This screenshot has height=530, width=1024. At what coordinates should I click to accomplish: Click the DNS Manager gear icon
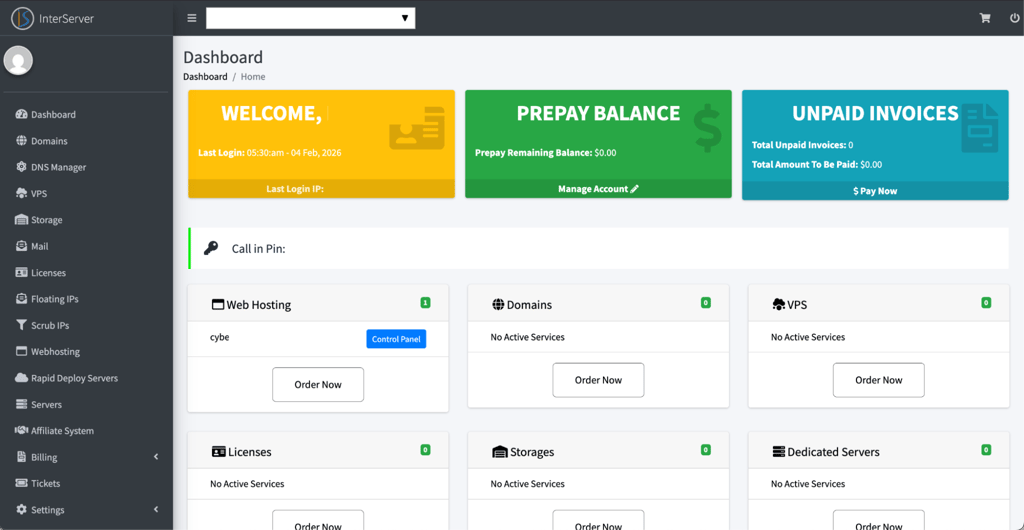21,167
